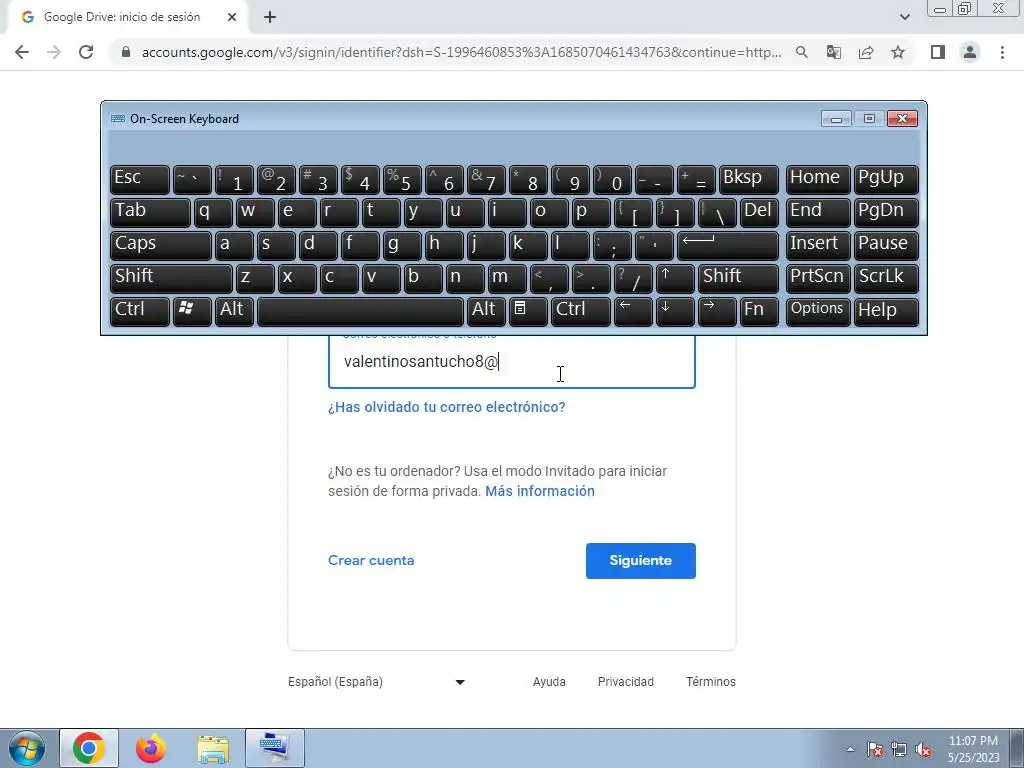Tap the @ 2 key on On-Screen Keyboard
This screenshot has width=1024, height=768.
276,179
